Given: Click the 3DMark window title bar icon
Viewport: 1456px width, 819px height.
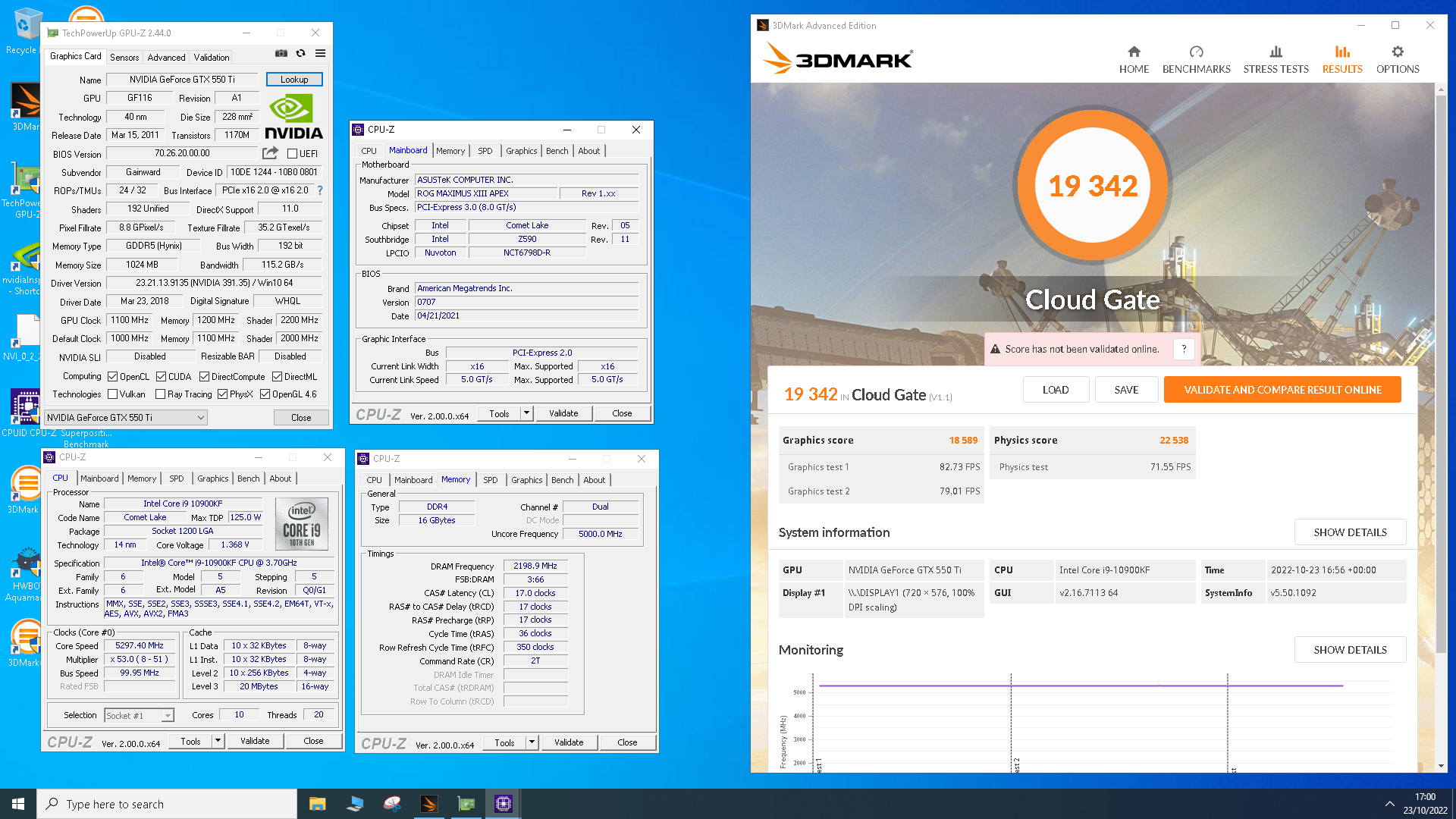Looking at the screenshot, I should [x=763, y=25].
